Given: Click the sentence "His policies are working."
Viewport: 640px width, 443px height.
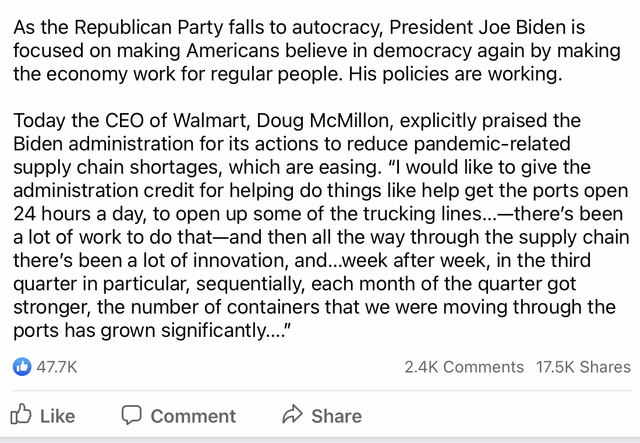Looking at the screenshot, I should tap(456, 74).
